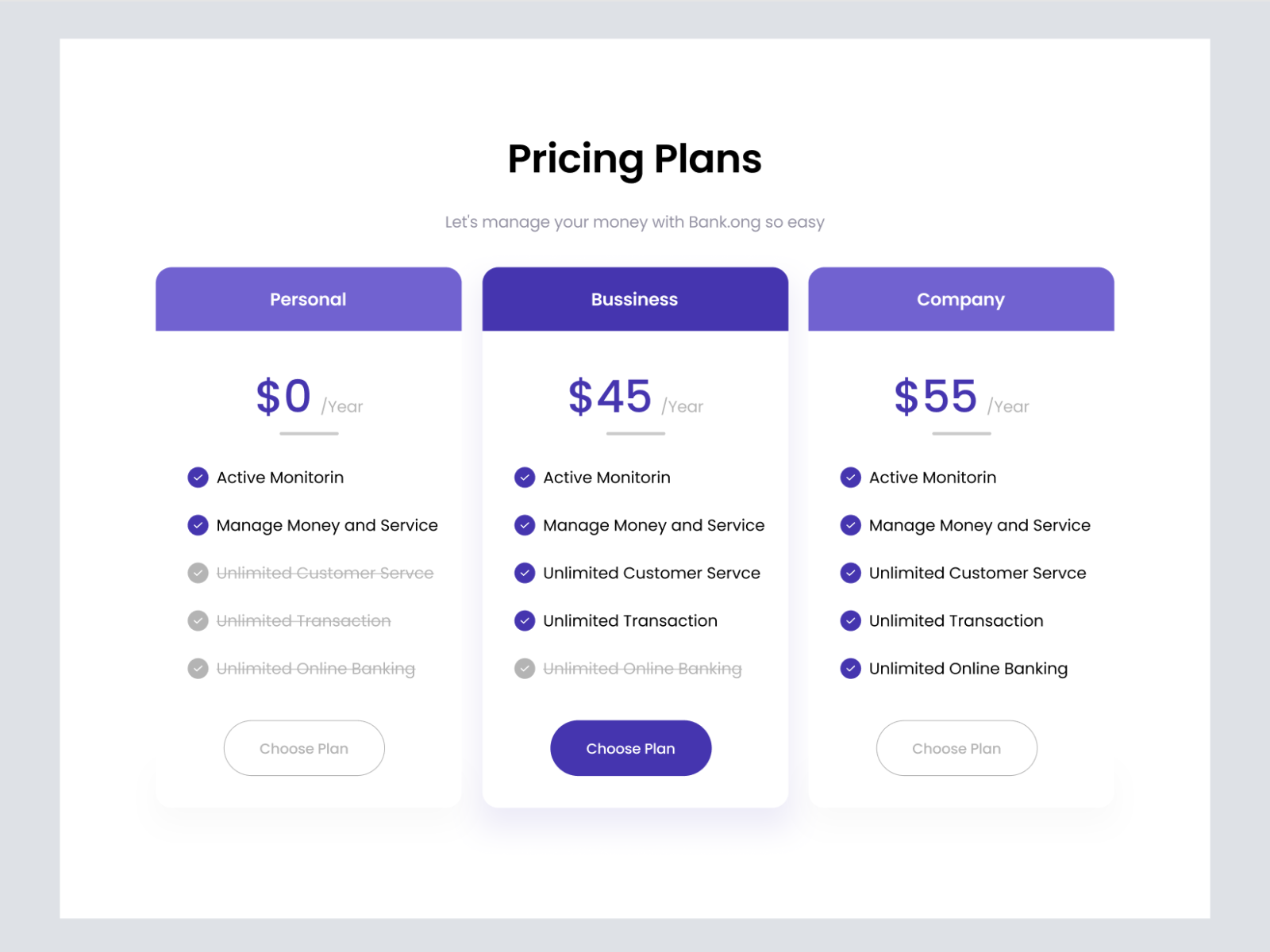Click the Unlimited Online Banking checkmark under Company
Screen dimensions: 1270x952
[x=850, y=668]
